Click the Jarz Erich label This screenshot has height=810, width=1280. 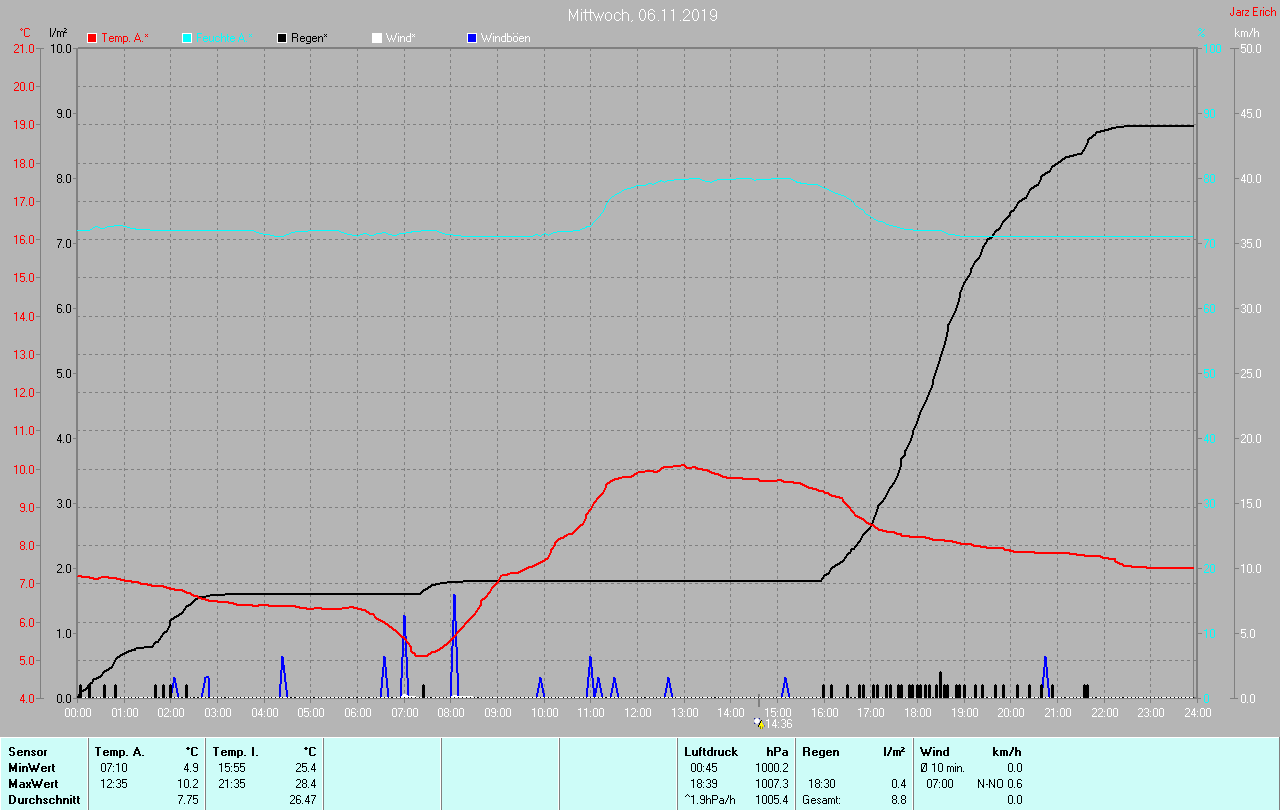tap(1252, 12)
